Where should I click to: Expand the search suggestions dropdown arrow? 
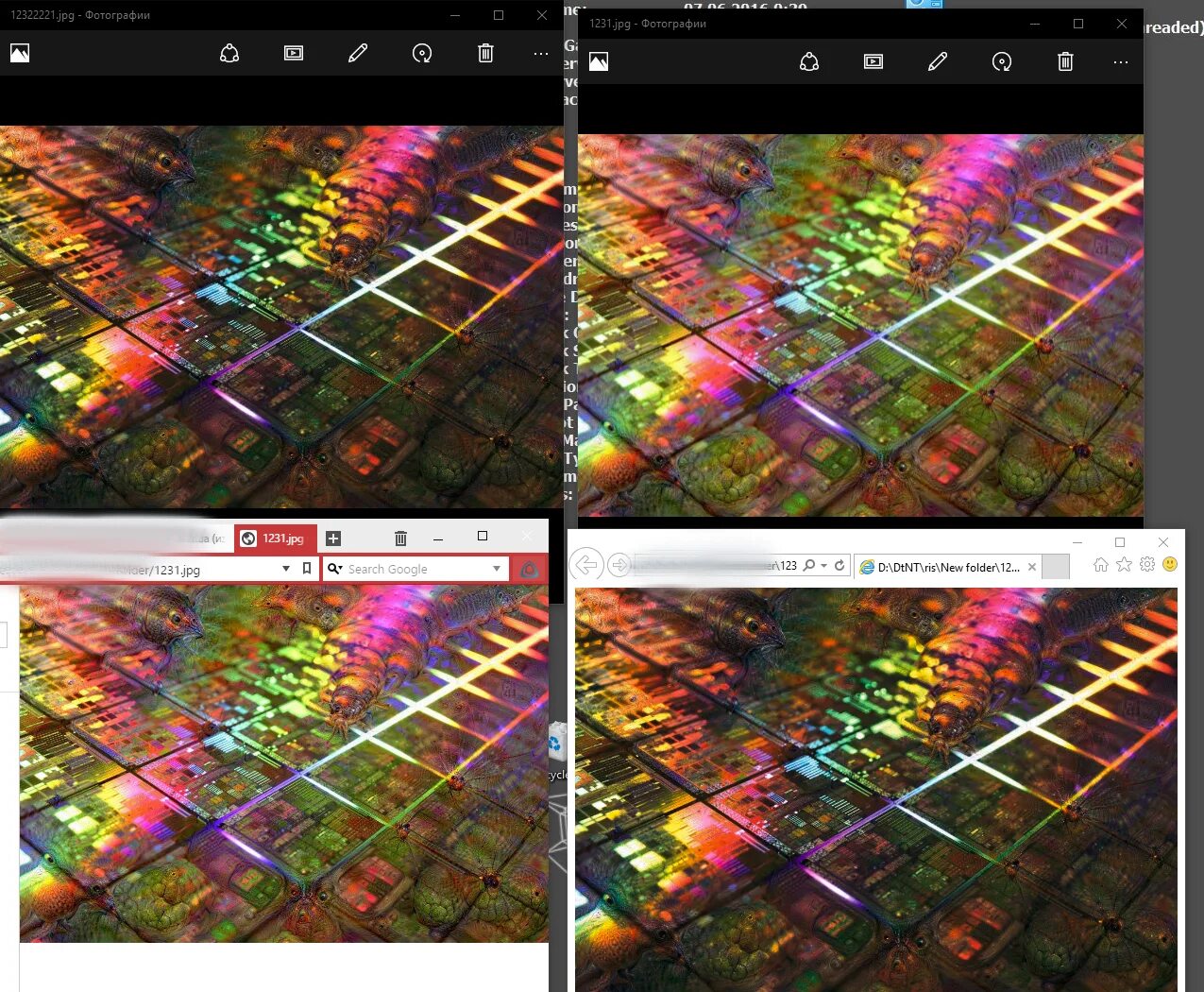(x=497, y=569)
